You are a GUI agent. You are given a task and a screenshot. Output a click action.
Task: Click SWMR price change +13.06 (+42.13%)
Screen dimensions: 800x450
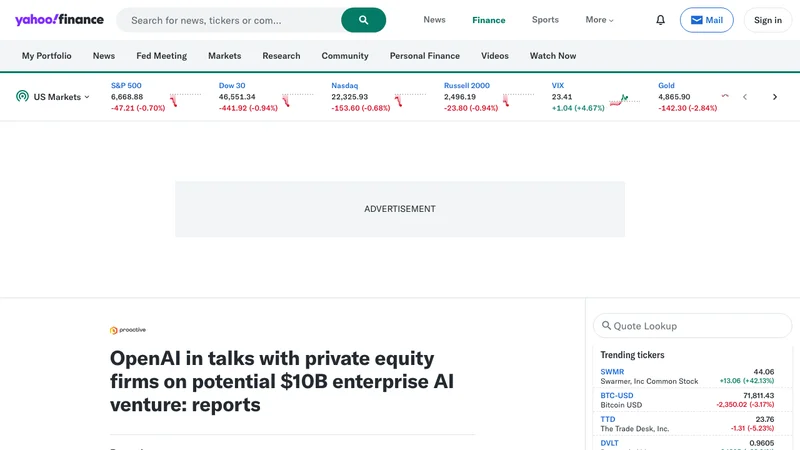[746, 381]
